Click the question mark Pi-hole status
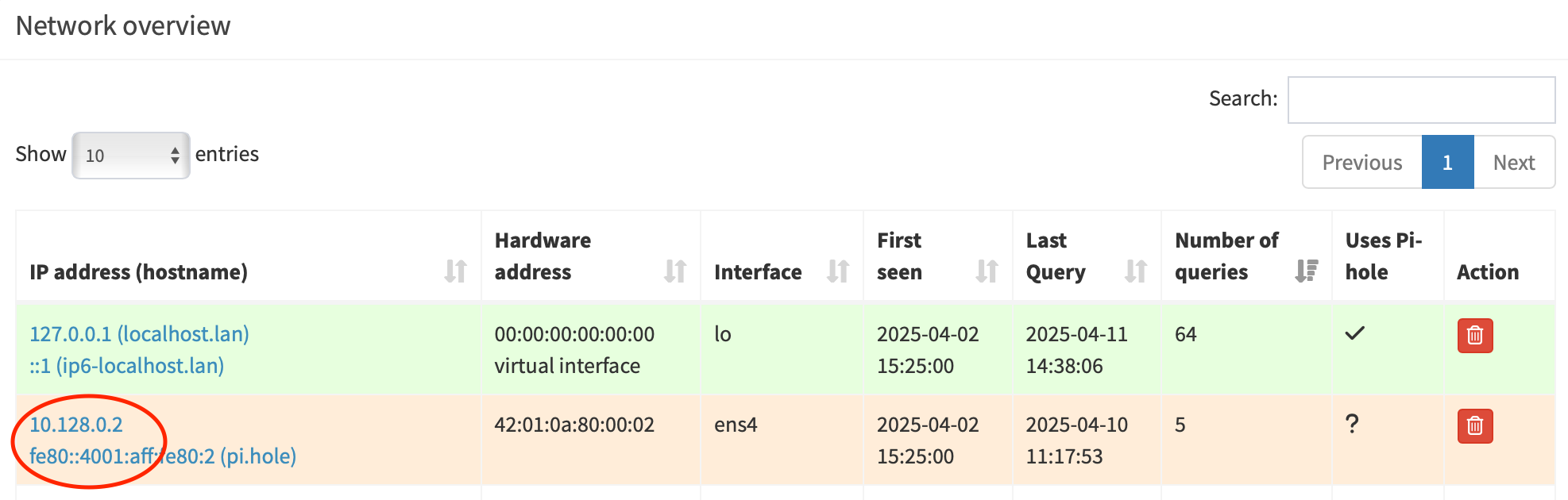Screen dimensions: 1568x500 click(x=1352, y=425)
